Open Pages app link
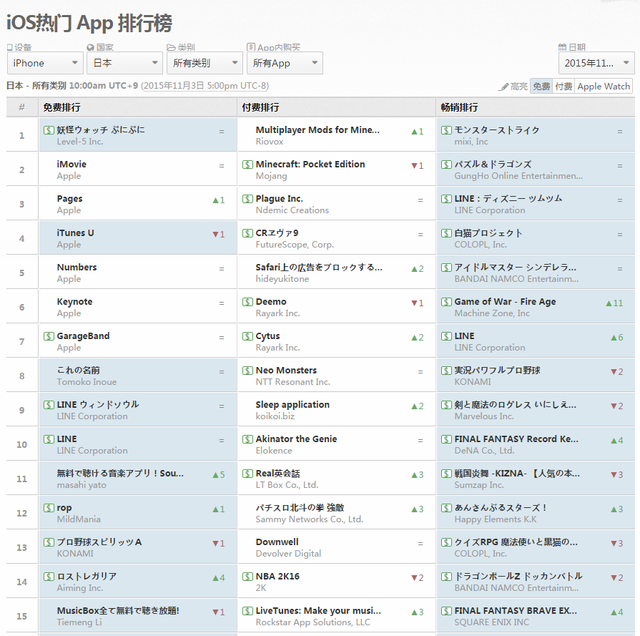The image size is (640, 636). (70, 198)
